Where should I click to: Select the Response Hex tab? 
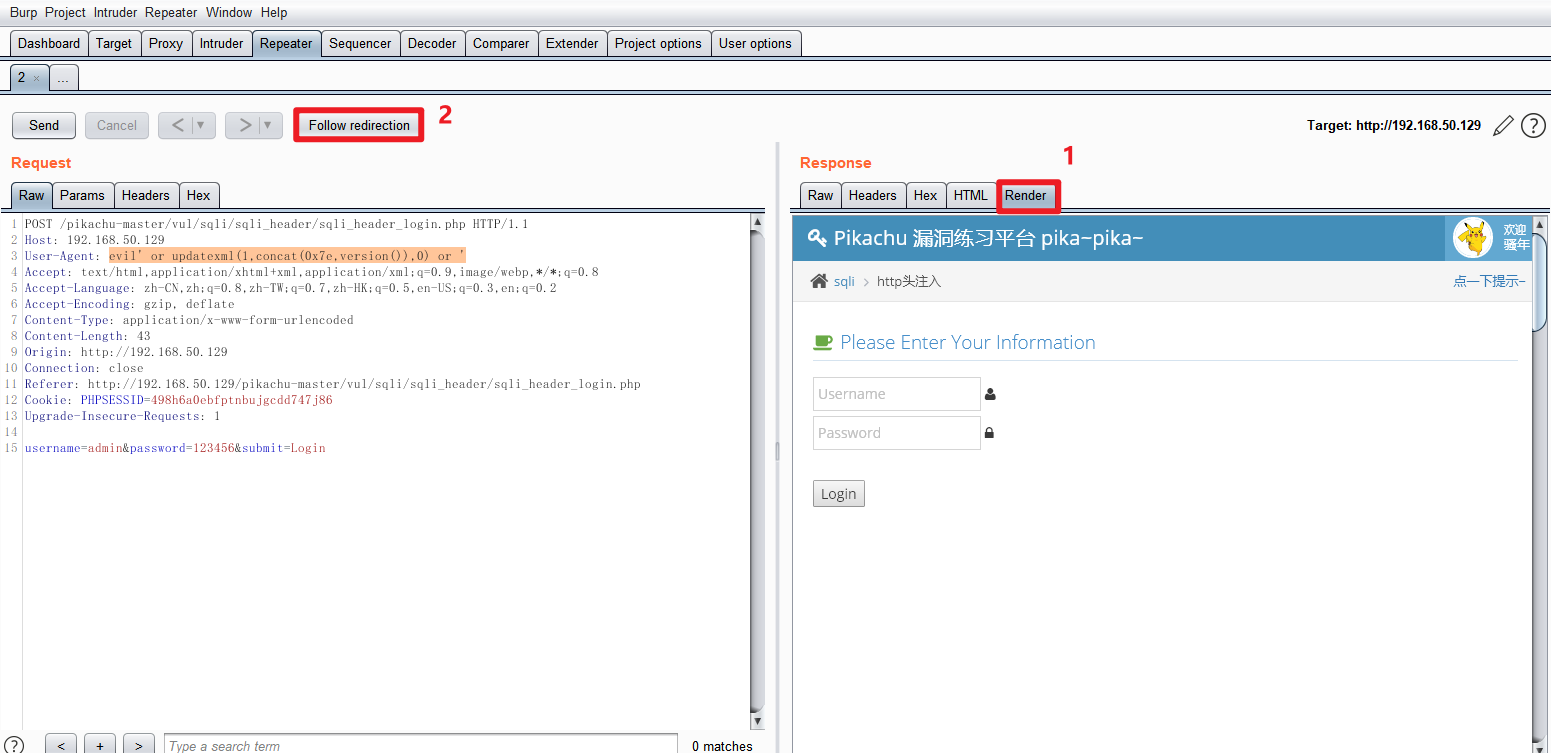click(926, 195)
